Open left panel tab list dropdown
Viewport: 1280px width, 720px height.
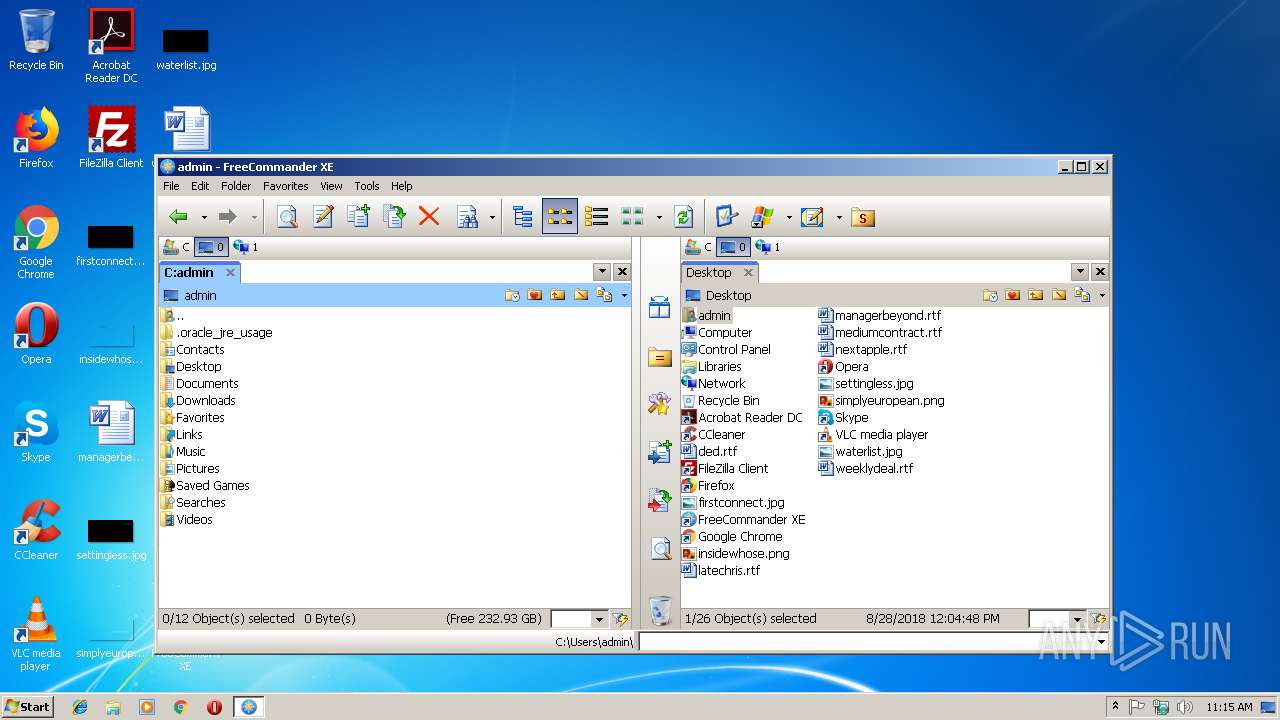601,272
